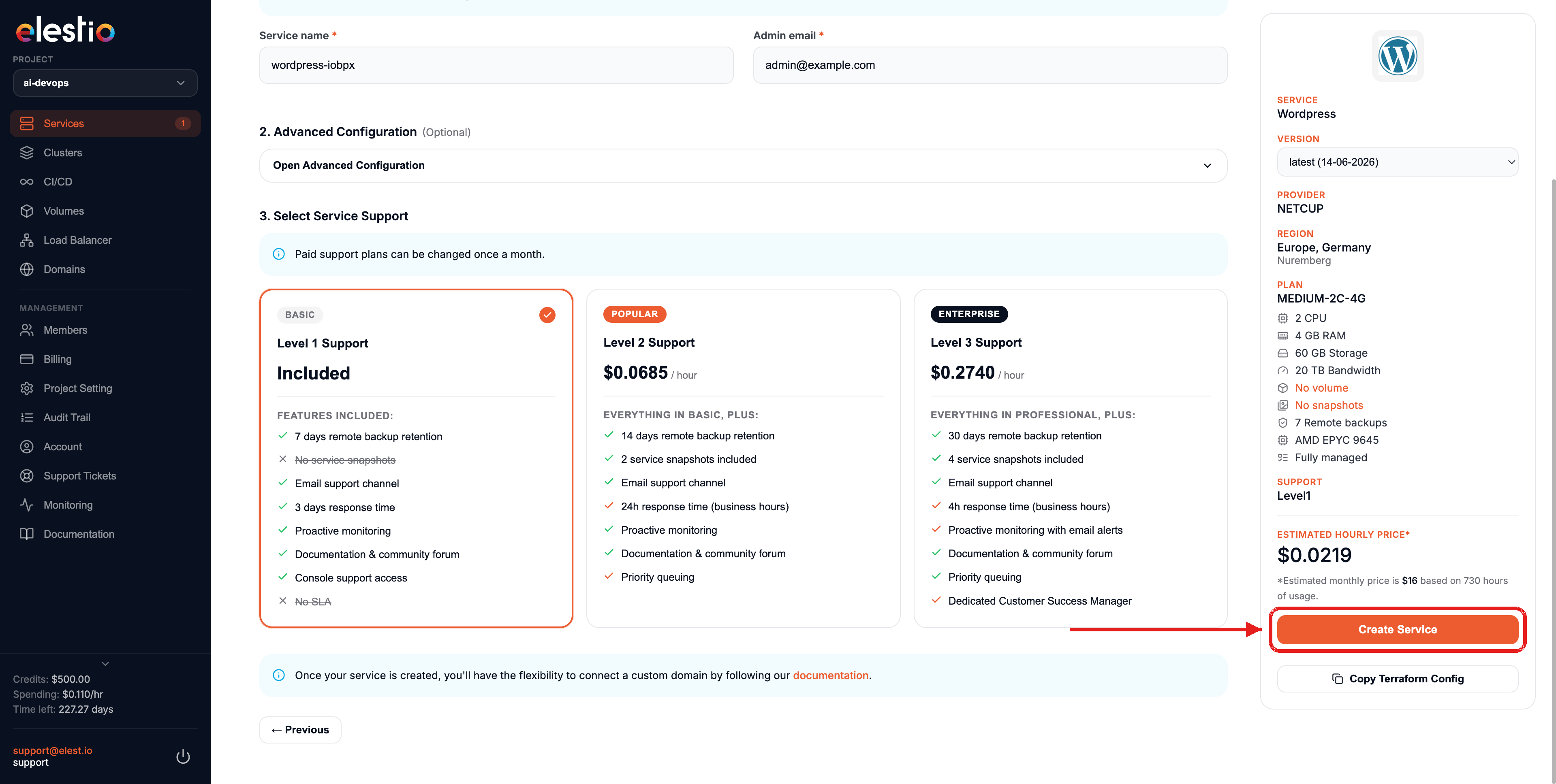
Task: Open CI/CD section
Action: pyautogui.click(x=105, y=182)
